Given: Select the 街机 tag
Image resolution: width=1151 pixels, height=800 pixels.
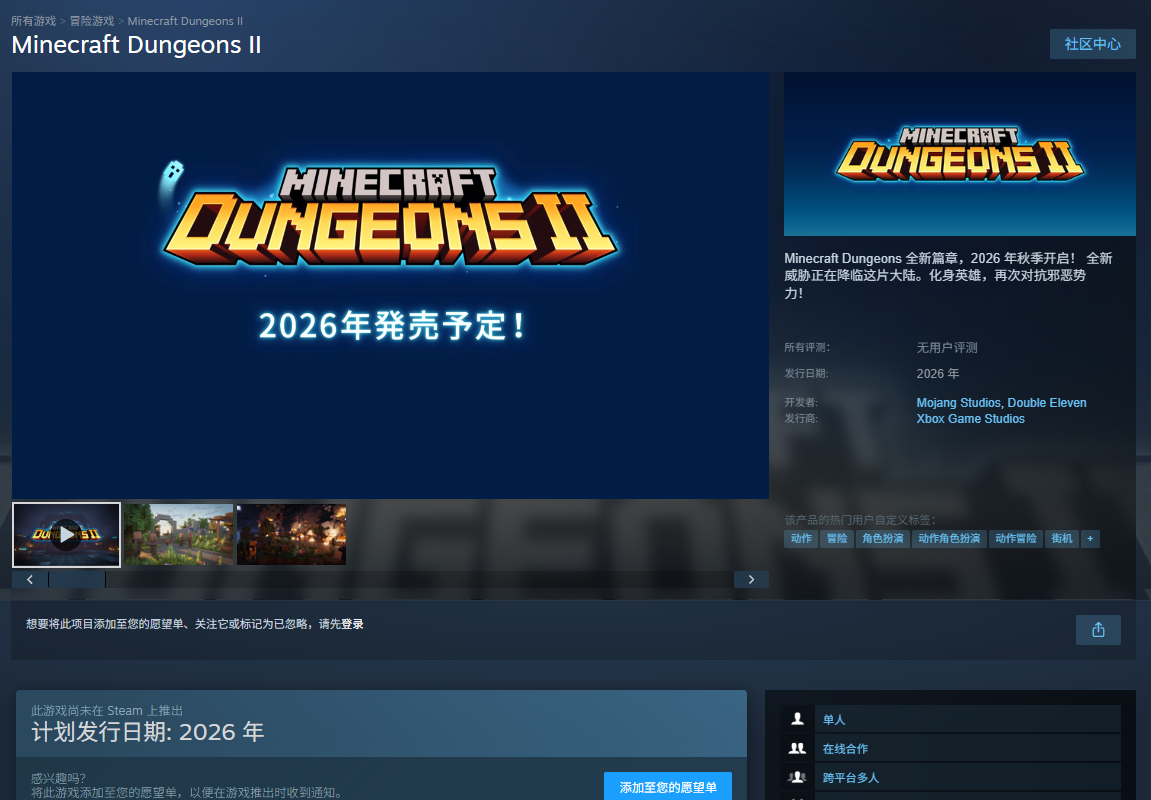Looking at the screenshot, I should (1061, 539).
